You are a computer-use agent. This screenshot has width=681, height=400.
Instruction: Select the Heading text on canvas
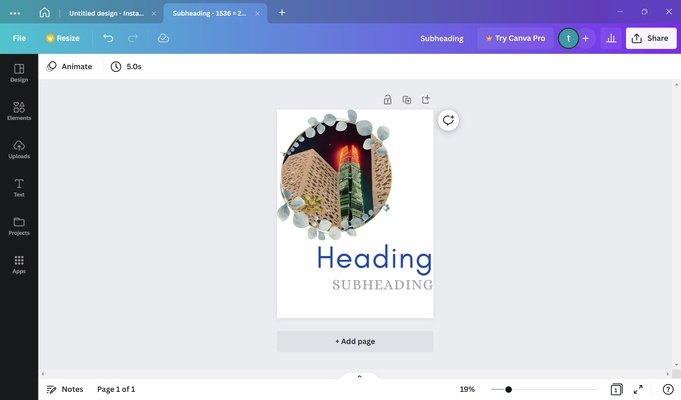click(374, 258)
